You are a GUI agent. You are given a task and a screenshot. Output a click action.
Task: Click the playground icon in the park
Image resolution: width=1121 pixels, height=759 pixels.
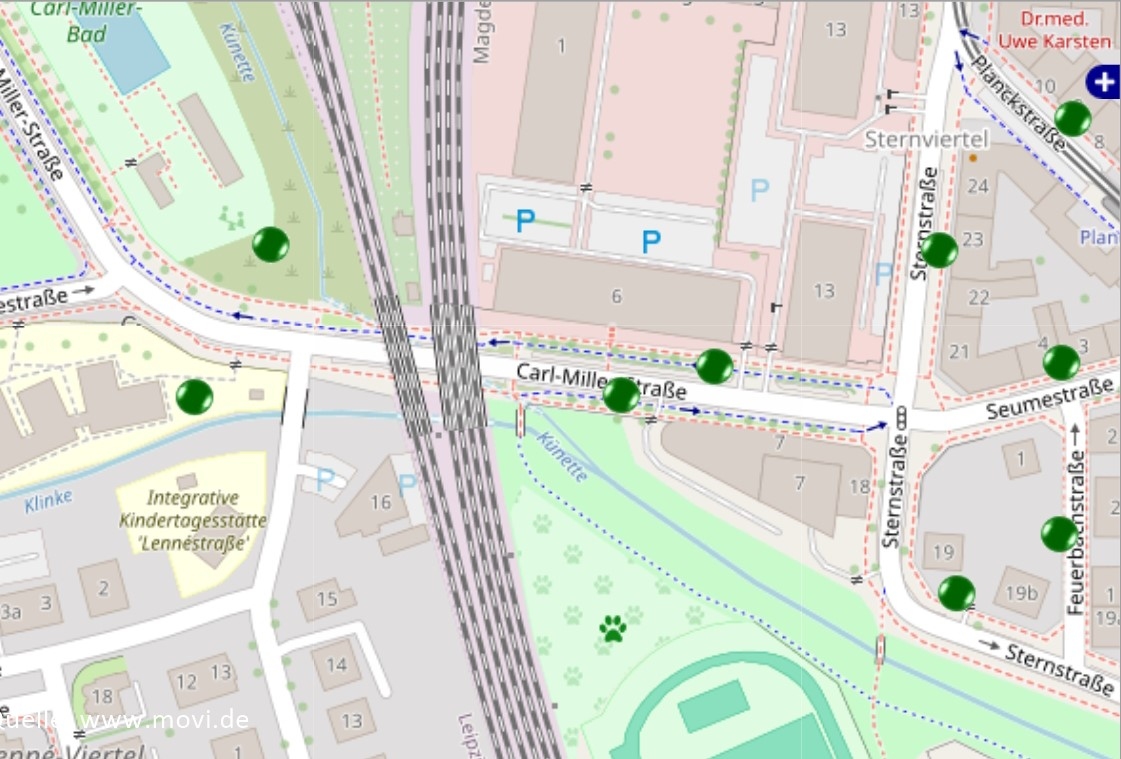point(232,217)
